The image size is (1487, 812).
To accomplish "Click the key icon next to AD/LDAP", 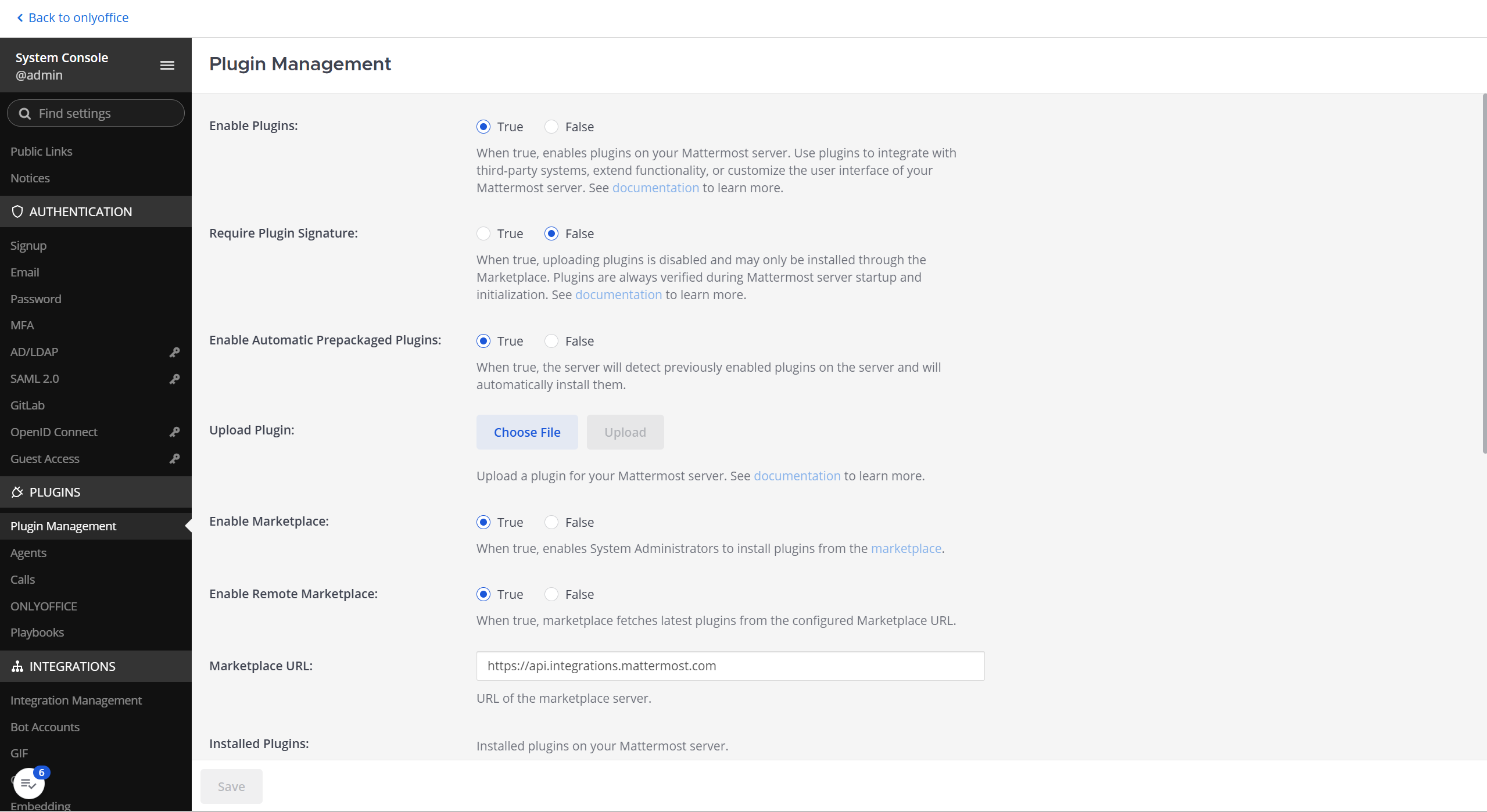I will point(174,352).
